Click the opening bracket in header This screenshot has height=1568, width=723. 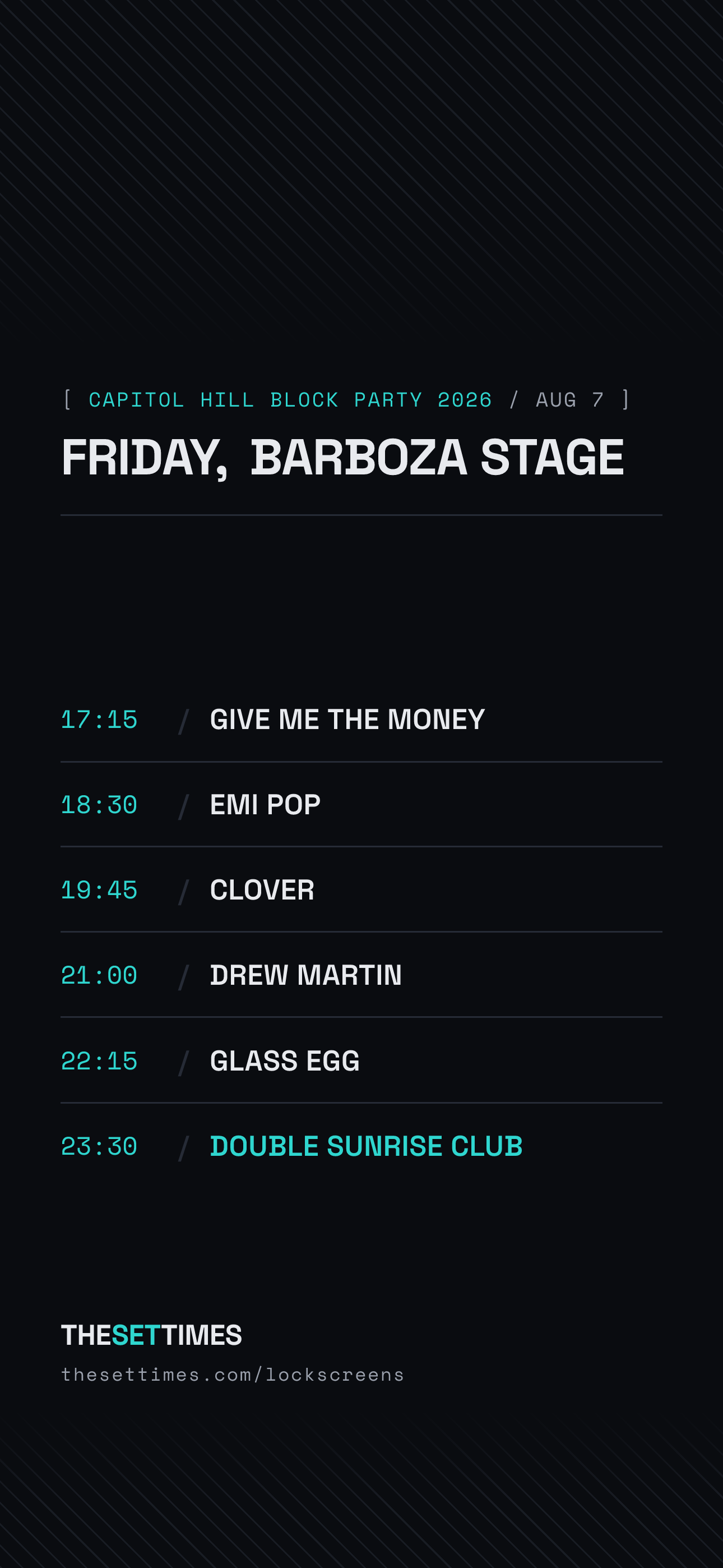(x=68, y=400)
